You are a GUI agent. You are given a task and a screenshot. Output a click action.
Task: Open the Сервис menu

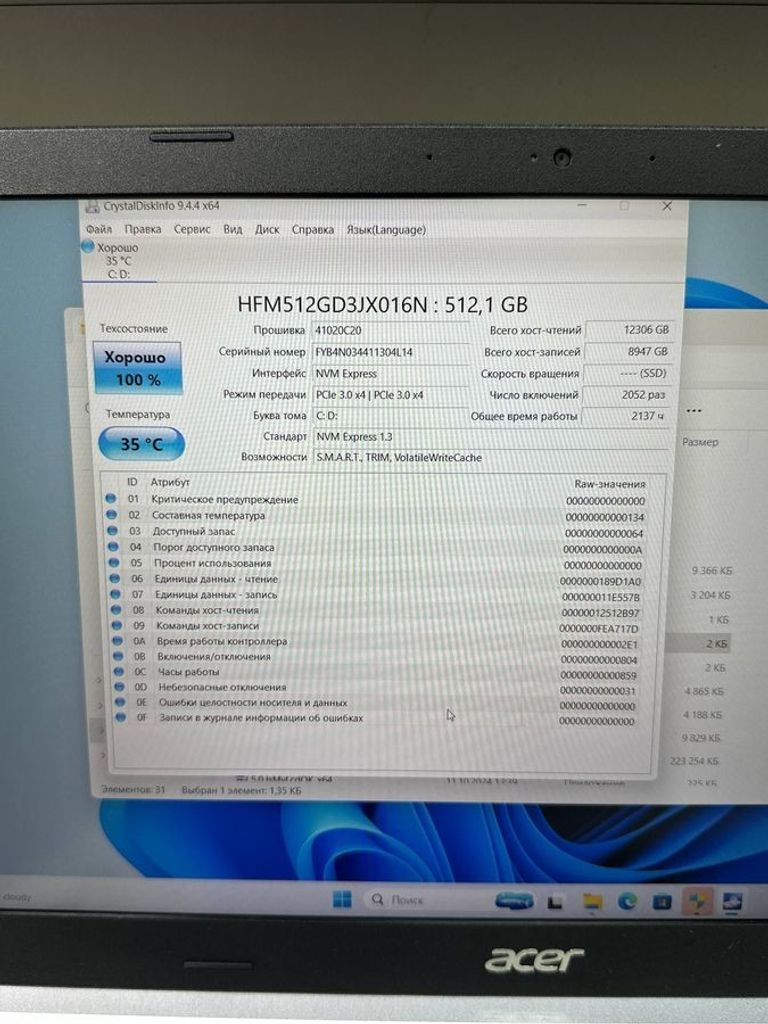pyautogui.click(x=192, y=229)
